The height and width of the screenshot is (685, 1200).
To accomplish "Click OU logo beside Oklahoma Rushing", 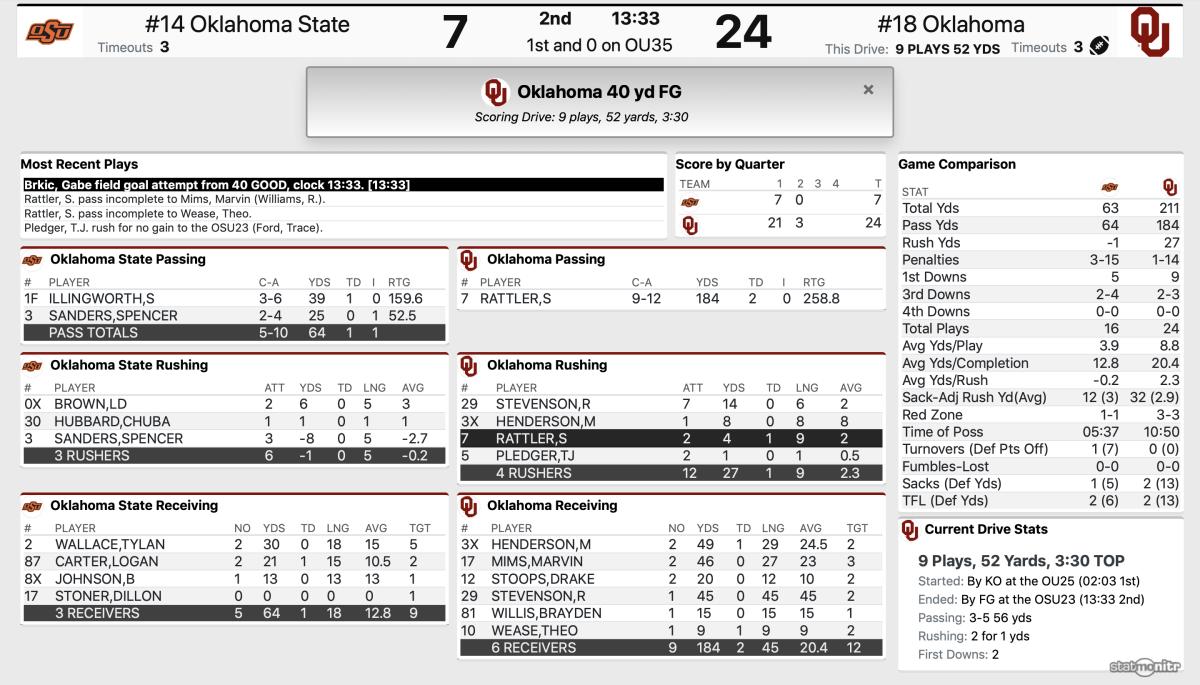I will 469,365.
